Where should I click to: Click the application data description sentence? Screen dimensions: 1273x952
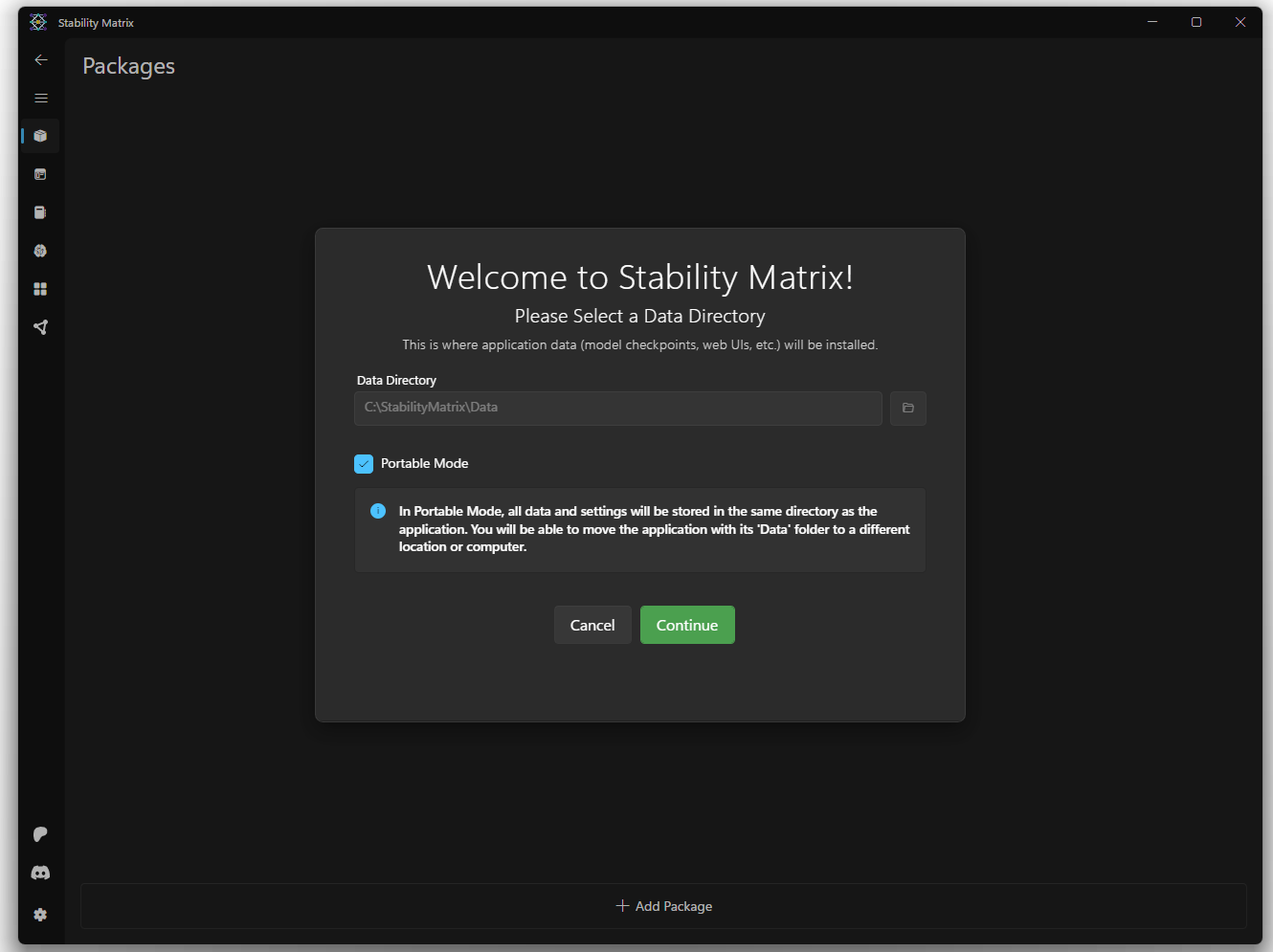pyautogui.click(x=640, y=344)
